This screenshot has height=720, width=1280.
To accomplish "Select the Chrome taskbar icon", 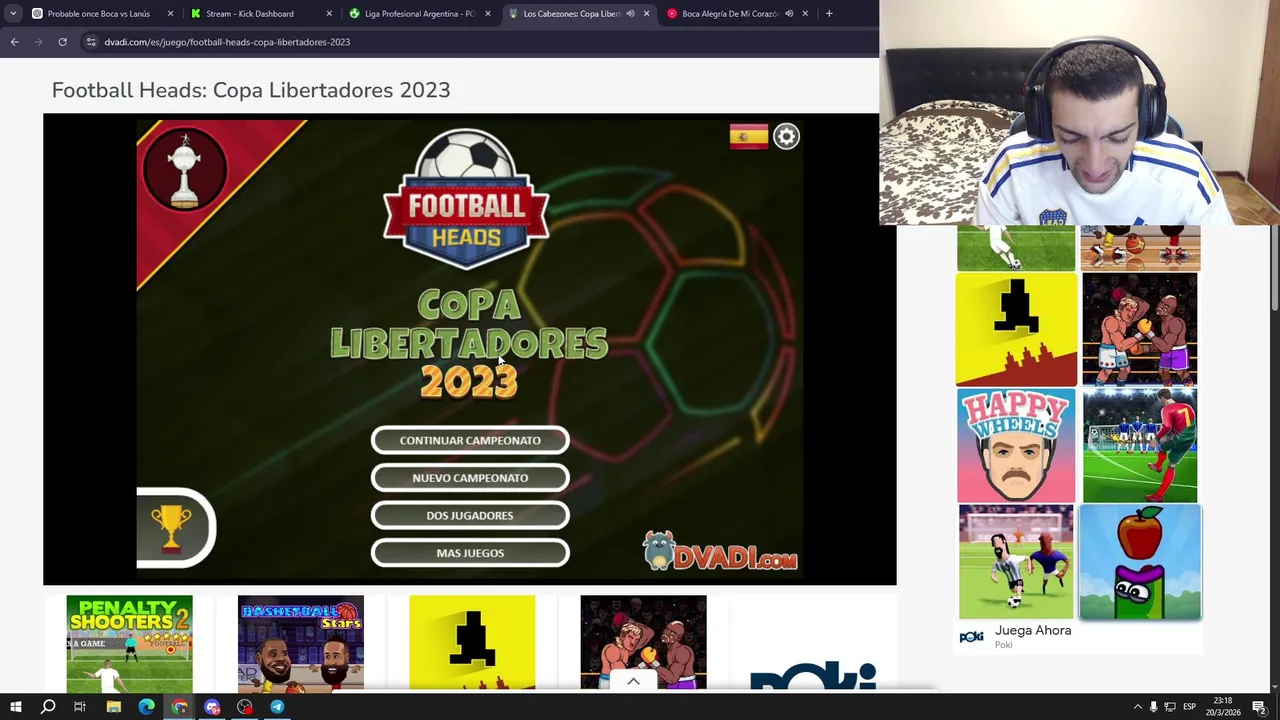I will point(179,707).
